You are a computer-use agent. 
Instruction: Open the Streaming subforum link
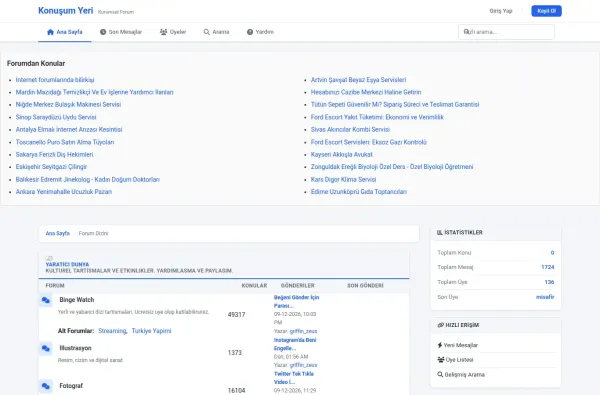(112, 331)
